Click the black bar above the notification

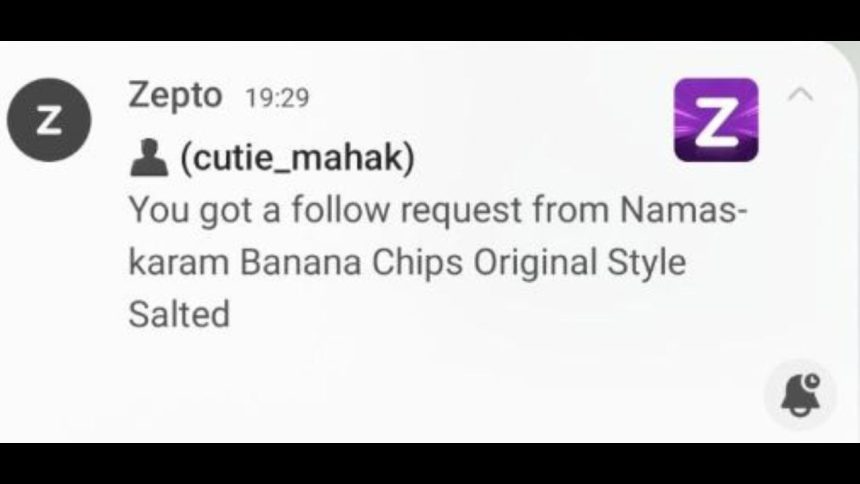click(x=430, y=20)
